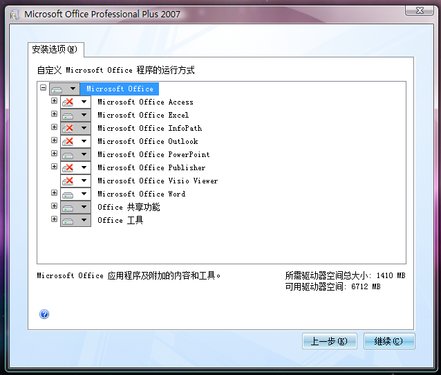Close the Office 2007 setup window
The width and height of the screenshot is (441, 375).
(420, 10)
